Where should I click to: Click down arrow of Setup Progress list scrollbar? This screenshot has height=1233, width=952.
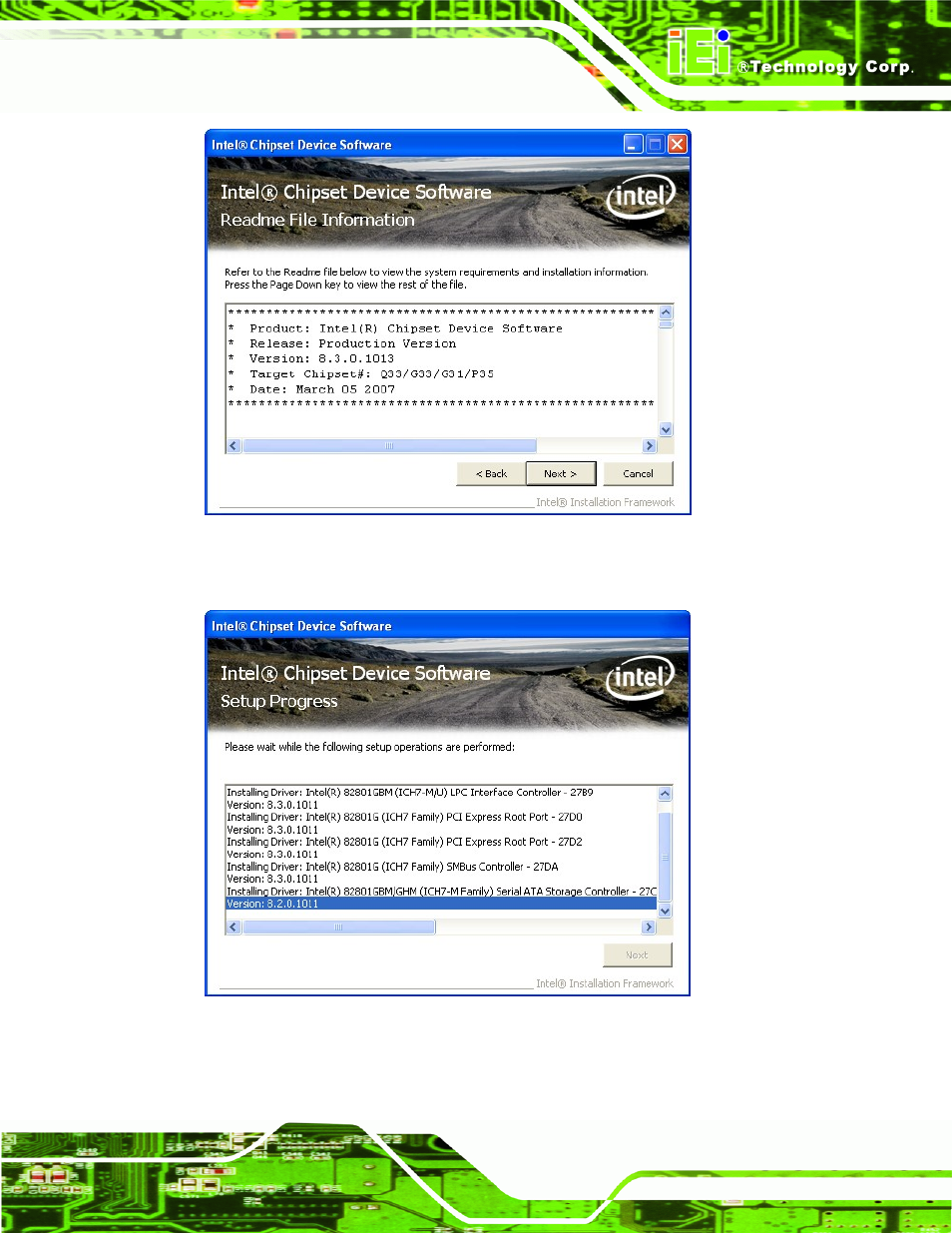(x=666, y=911)
